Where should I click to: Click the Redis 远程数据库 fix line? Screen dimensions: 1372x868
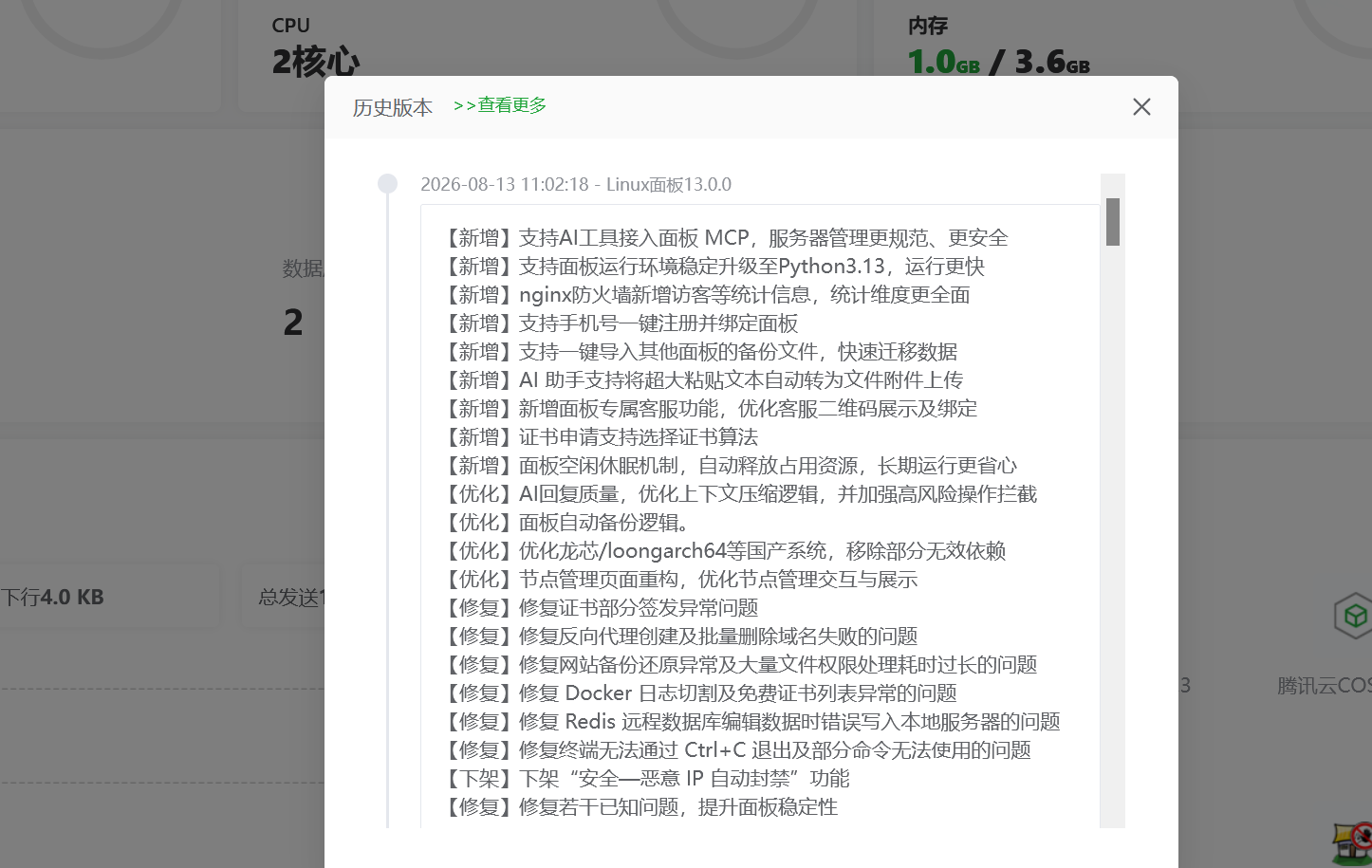(751, 721)
